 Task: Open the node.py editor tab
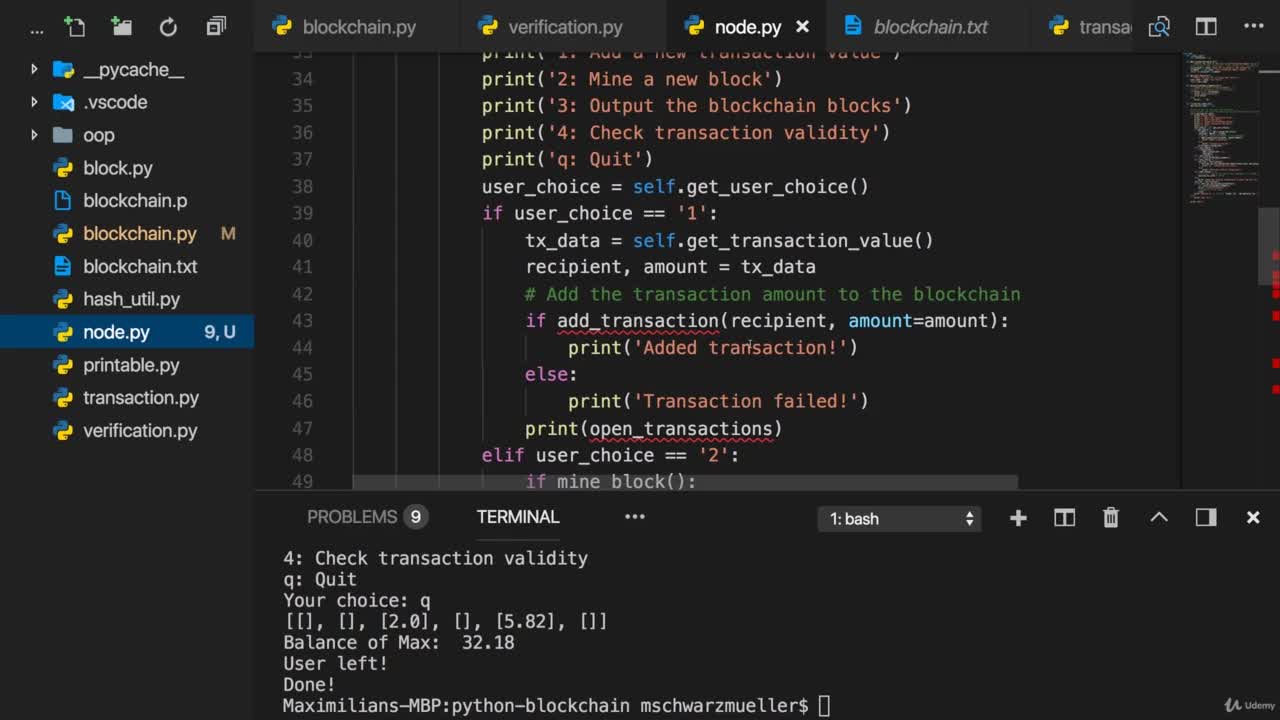pos(747,27)
